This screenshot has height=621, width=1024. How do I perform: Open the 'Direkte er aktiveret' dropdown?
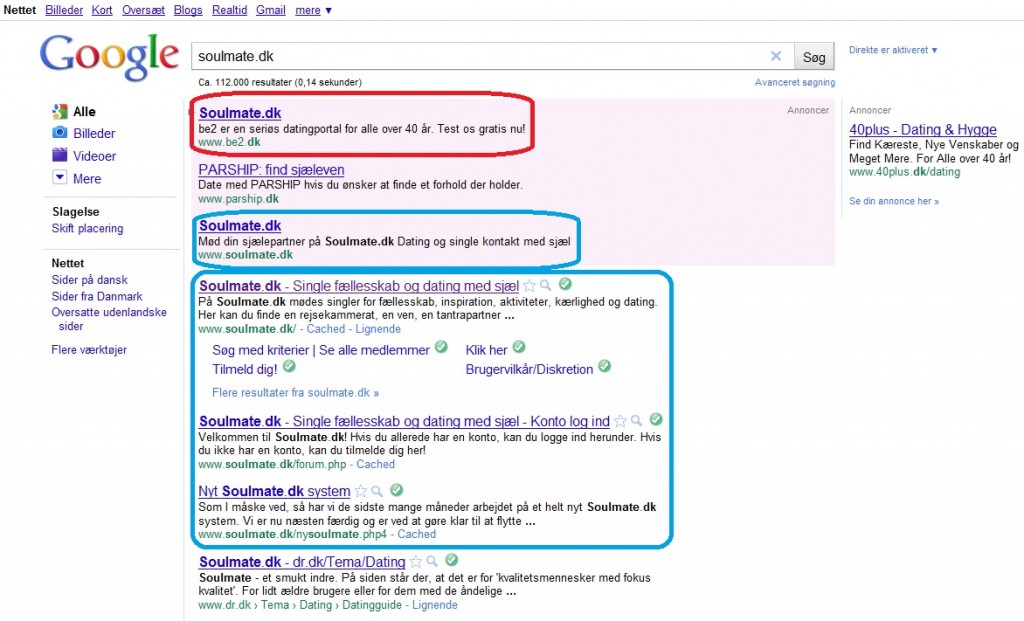(893, 50)
